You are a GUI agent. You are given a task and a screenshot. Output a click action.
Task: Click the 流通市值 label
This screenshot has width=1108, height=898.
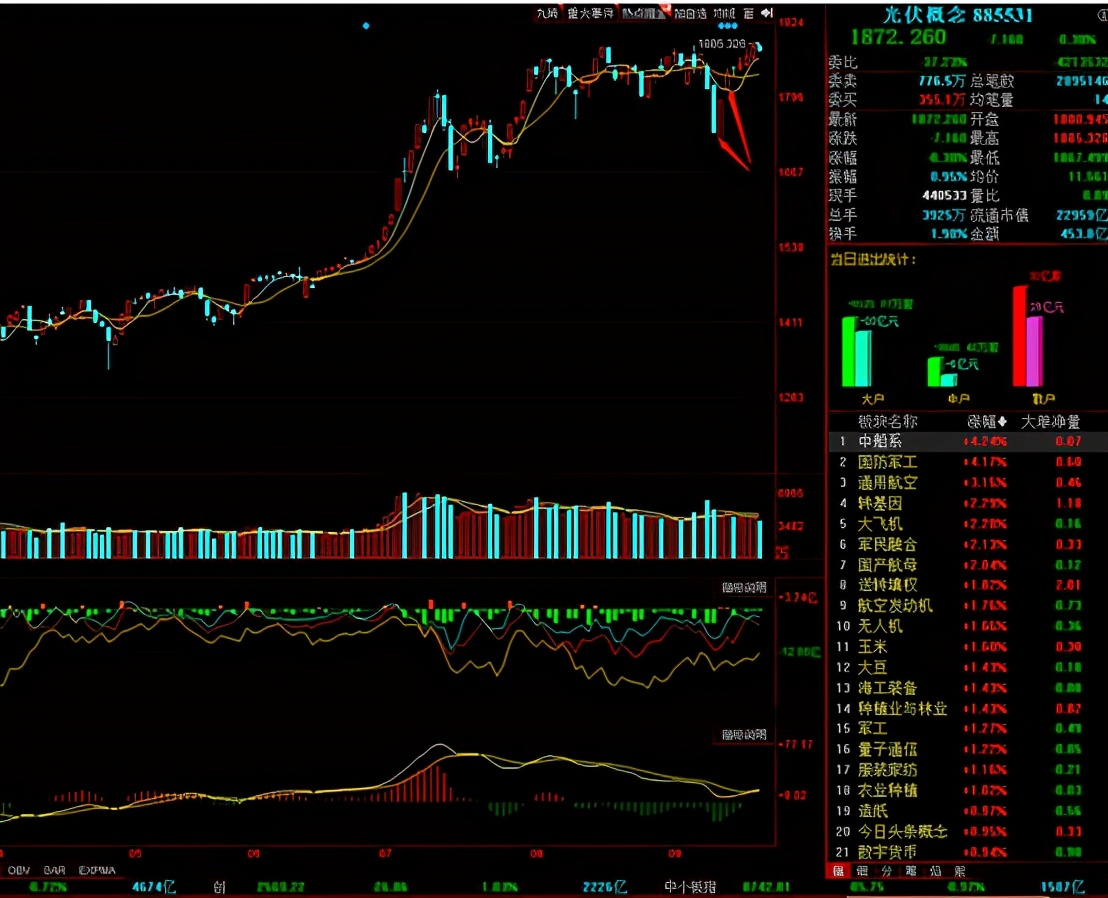point(999,214)
